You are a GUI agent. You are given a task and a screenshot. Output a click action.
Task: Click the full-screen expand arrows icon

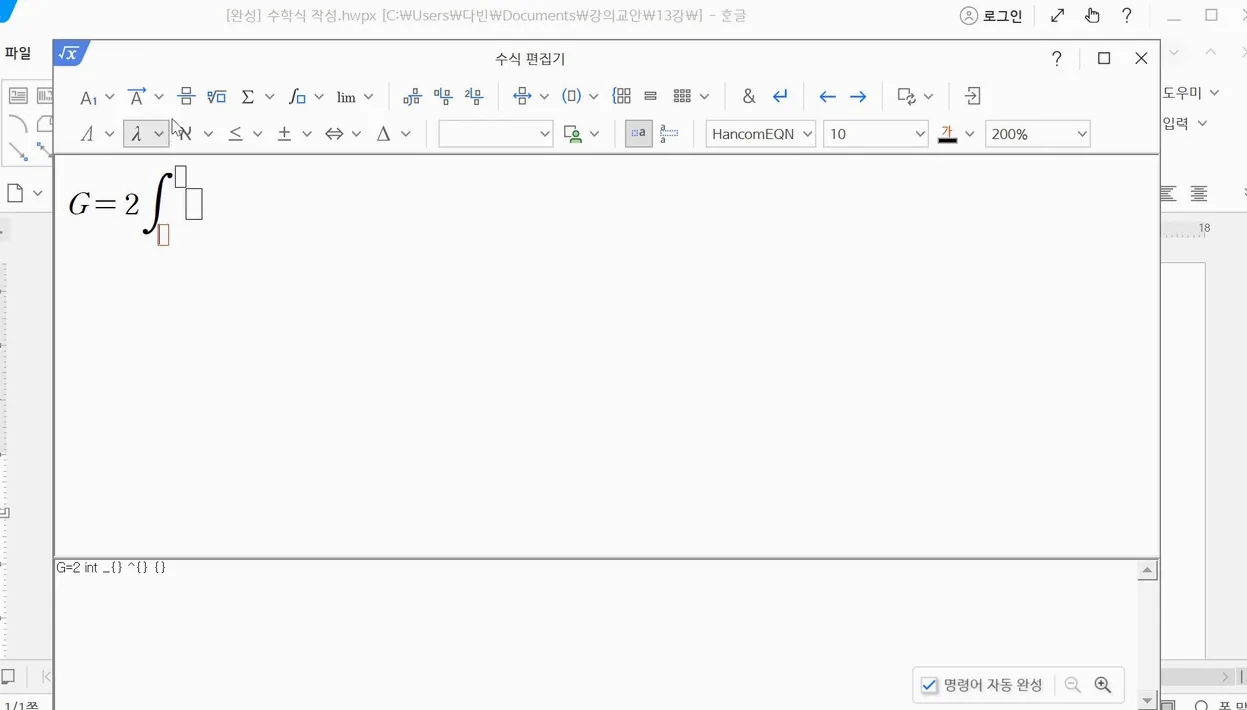coord(1057,16)
